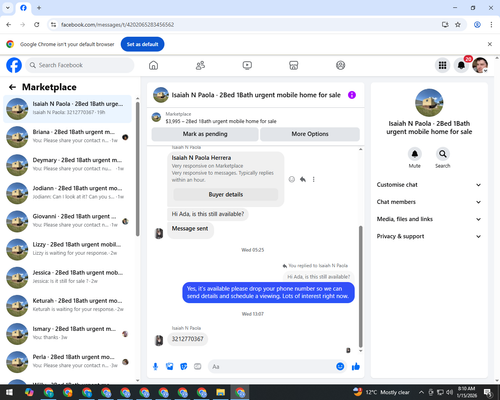
Task: Select the Isaiah N Paola conversation
Action: [x=67, y=109]
